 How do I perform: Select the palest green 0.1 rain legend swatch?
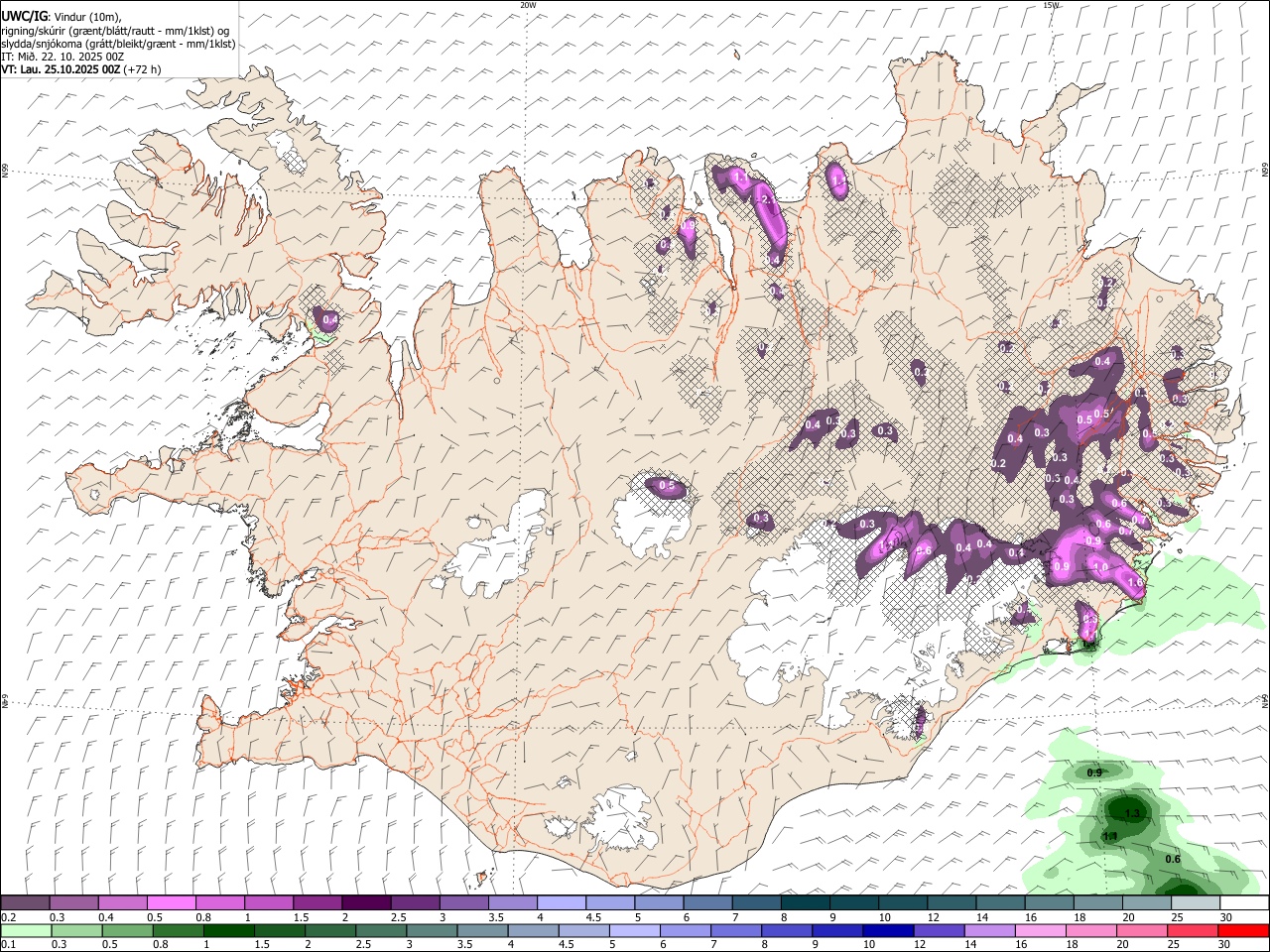pyautogui.click(x=26, y=931)
